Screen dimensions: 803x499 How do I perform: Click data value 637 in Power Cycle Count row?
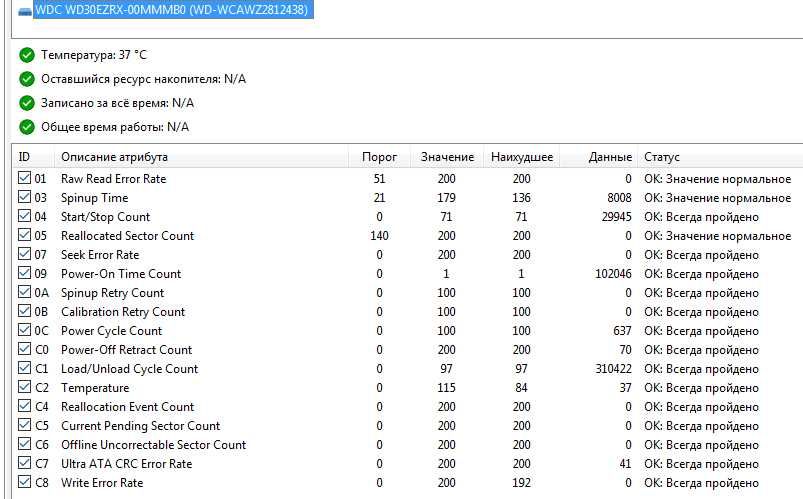click(622, 330)
